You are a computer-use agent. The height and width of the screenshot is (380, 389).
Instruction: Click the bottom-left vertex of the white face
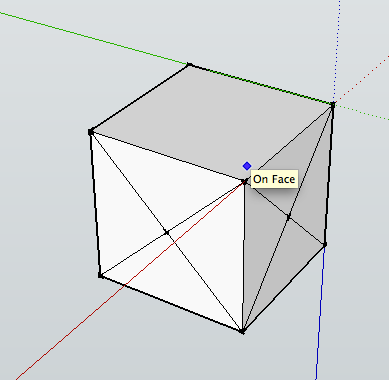(100, 275)
